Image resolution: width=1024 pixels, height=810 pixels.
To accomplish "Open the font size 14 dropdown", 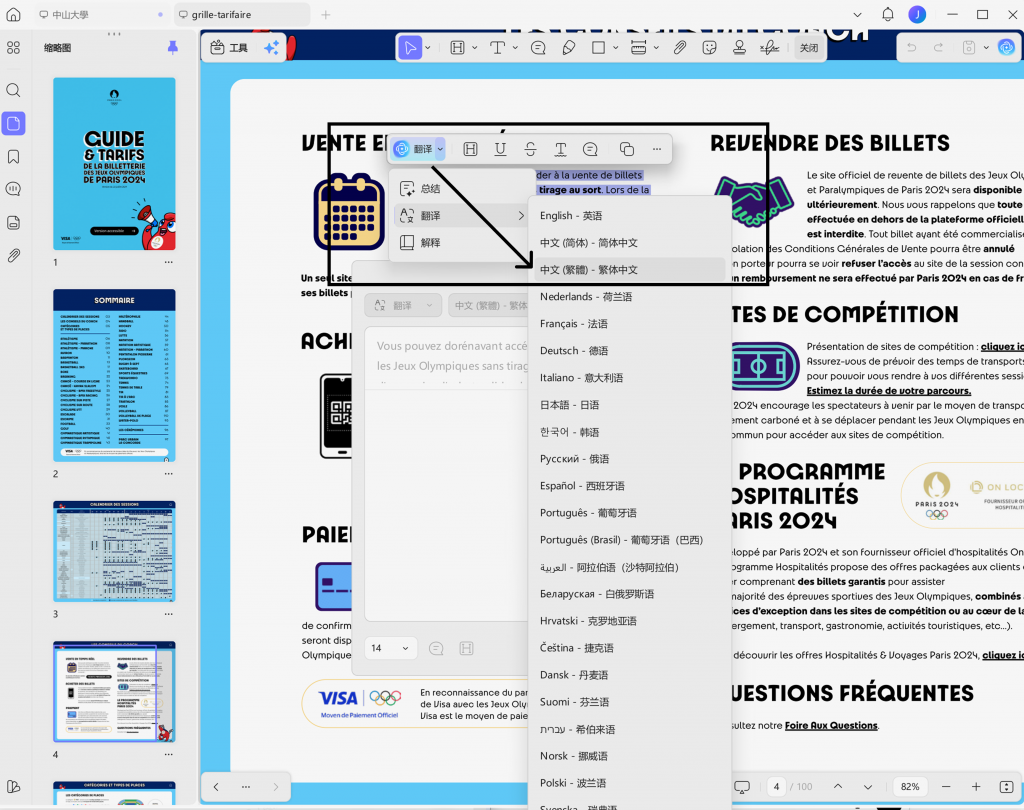I will [390, 648].
